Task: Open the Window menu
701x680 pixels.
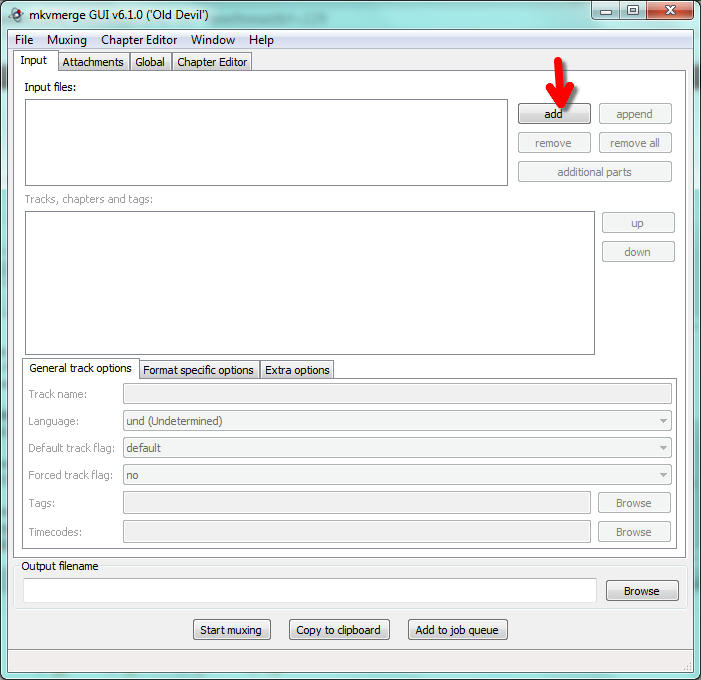Action: tap(213, 40)
